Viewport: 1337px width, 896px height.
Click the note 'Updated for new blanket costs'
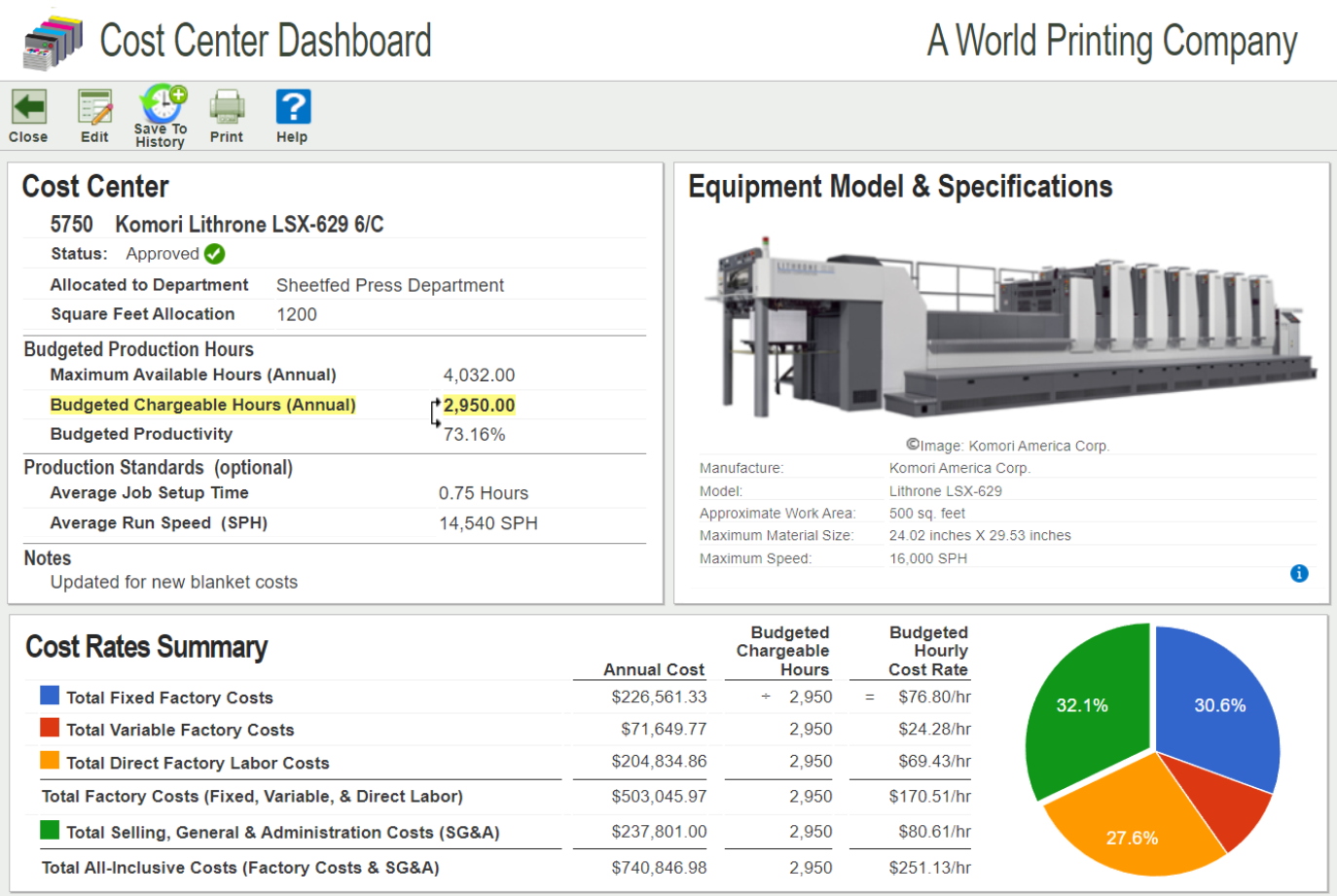click(x=174, y=582)
